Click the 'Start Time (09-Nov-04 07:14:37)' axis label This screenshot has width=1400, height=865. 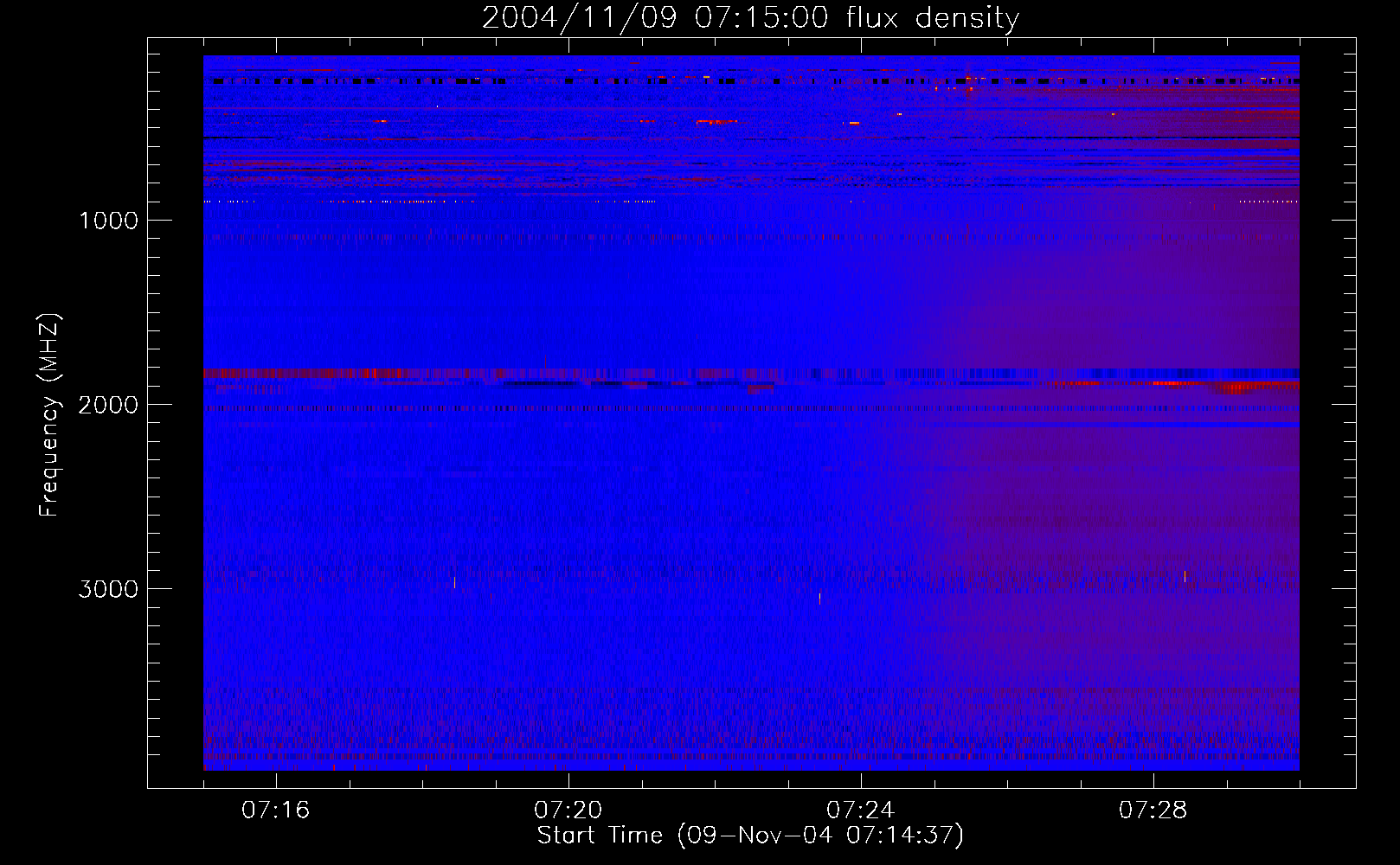click(750, 836)
